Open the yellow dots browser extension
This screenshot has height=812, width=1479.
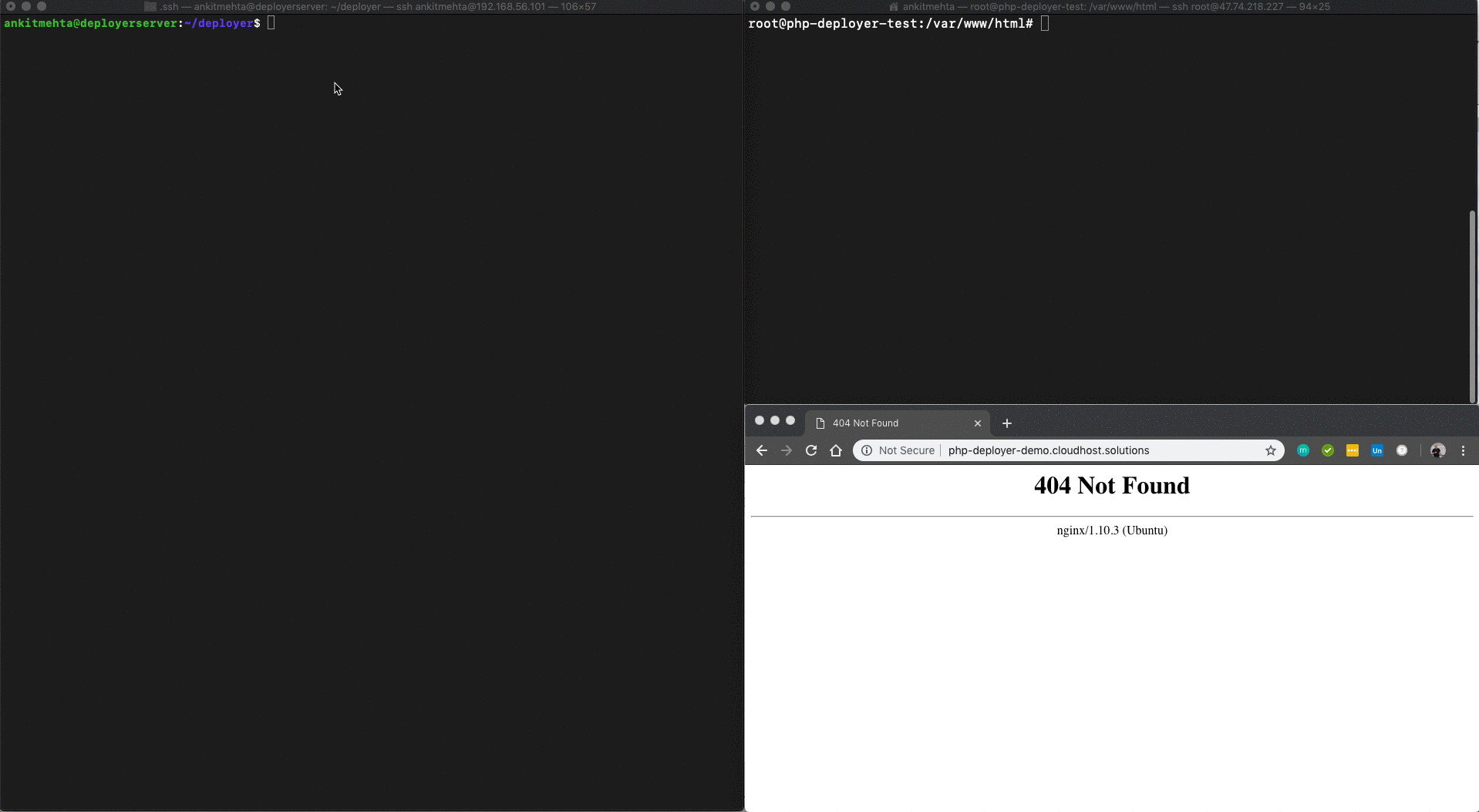pos(1353,450)
